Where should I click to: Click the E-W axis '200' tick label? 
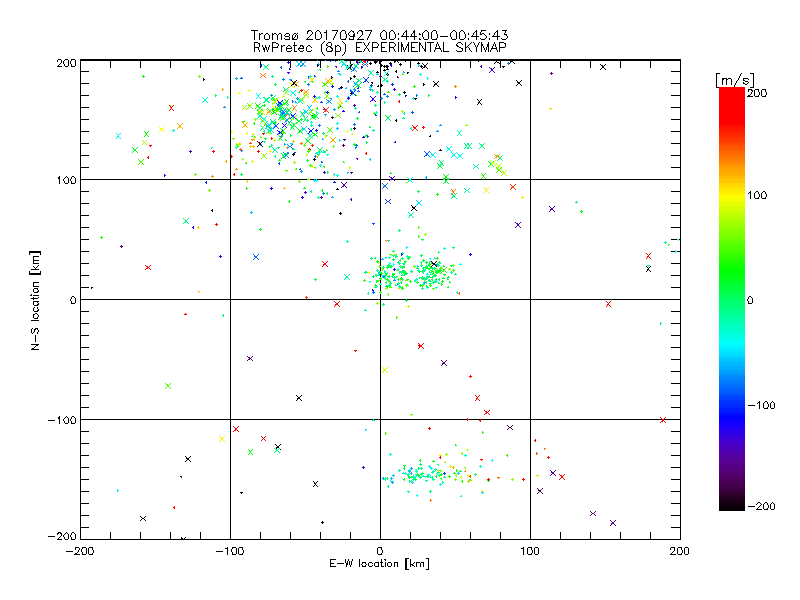(x=680, y=551)
